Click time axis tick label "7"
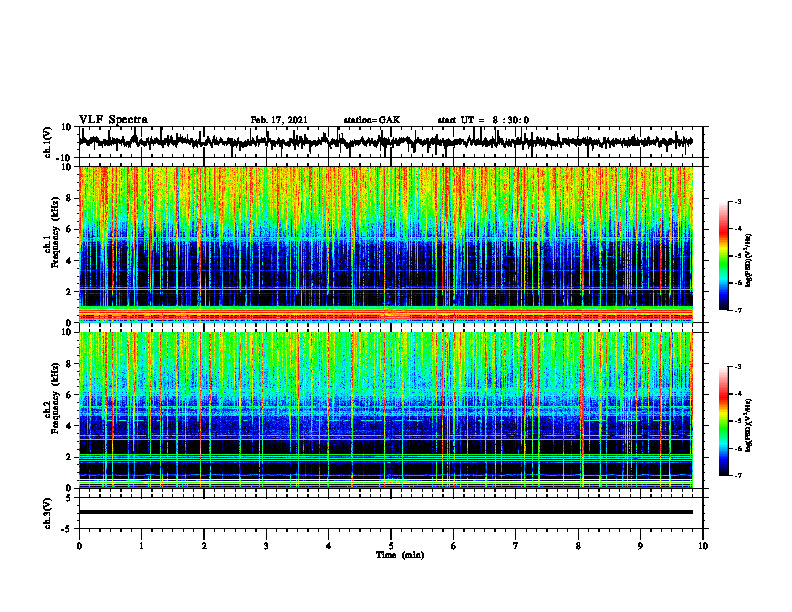Screen dimensions: 792x612 click(516, 546)
